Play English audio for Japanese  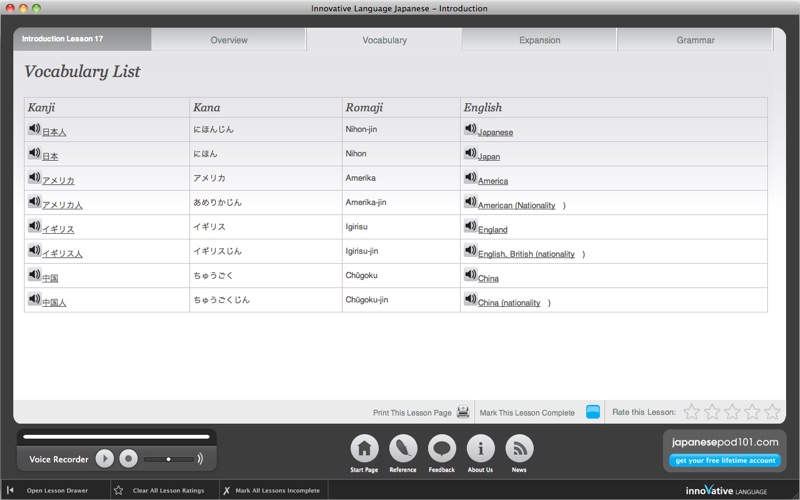(470, 129)
